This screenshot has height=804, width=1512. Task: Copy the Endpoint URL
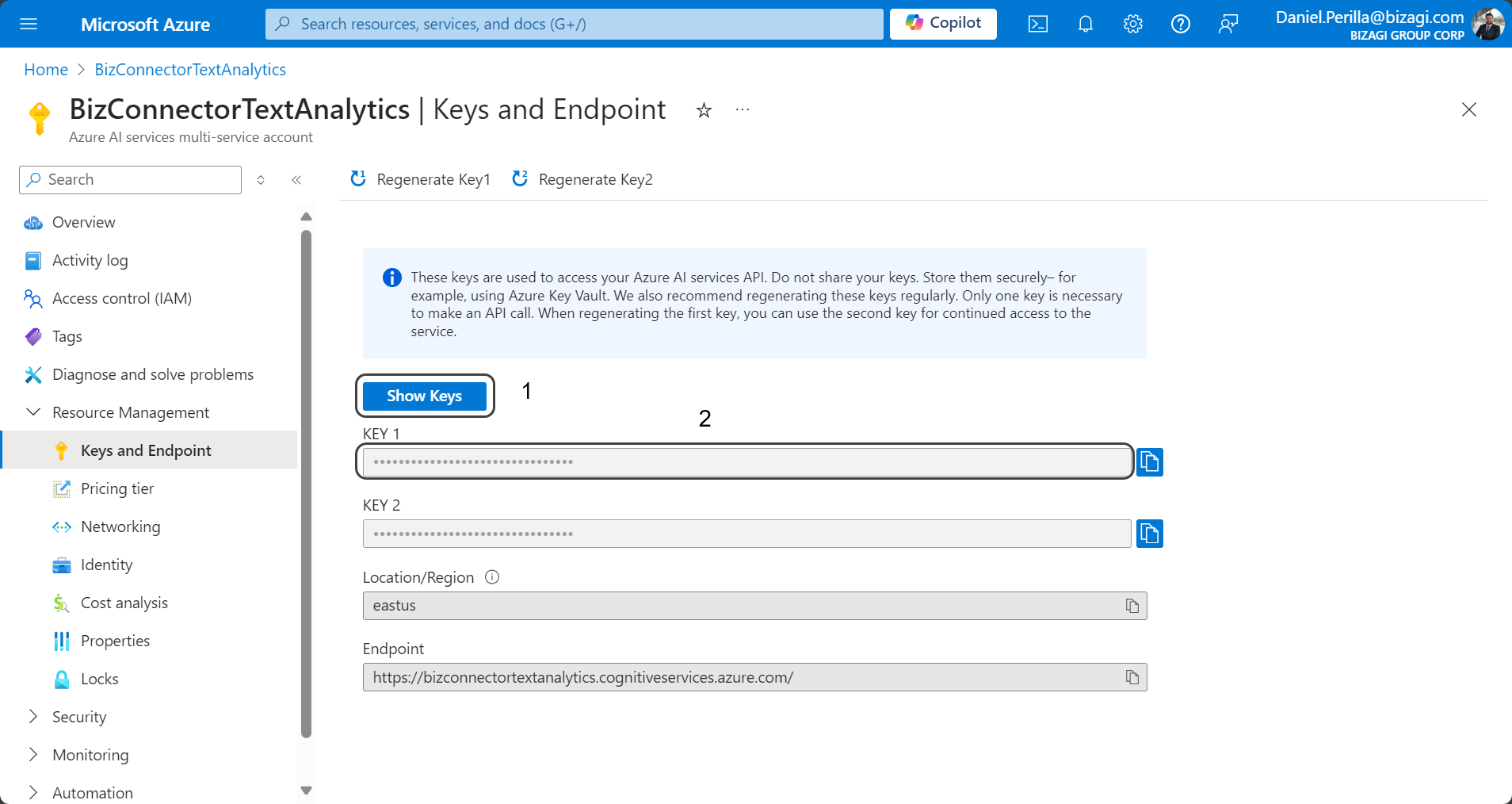click(x=1132, y=677)
